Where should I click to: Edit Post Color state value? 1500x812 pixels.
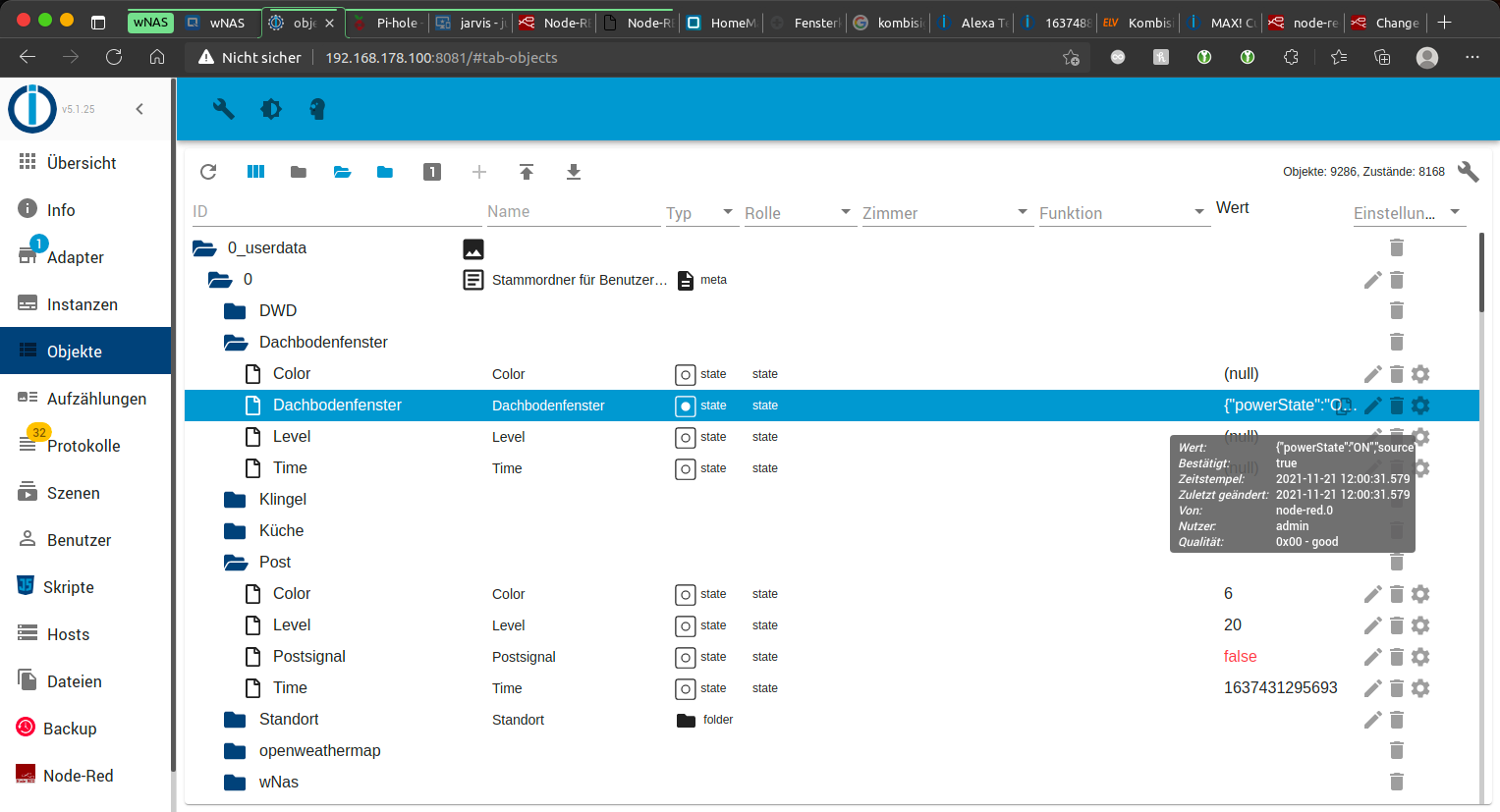point(1373,594)
